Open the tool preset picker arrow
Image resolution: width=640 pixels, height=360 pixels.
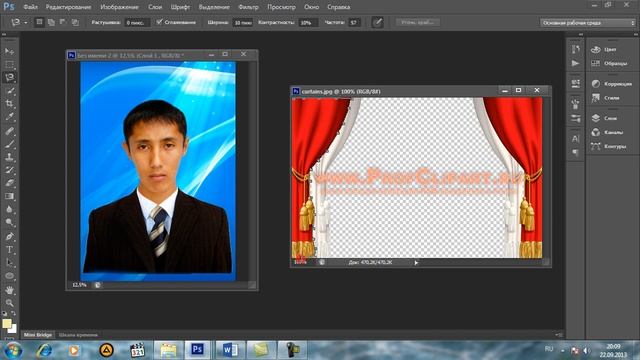25,22
